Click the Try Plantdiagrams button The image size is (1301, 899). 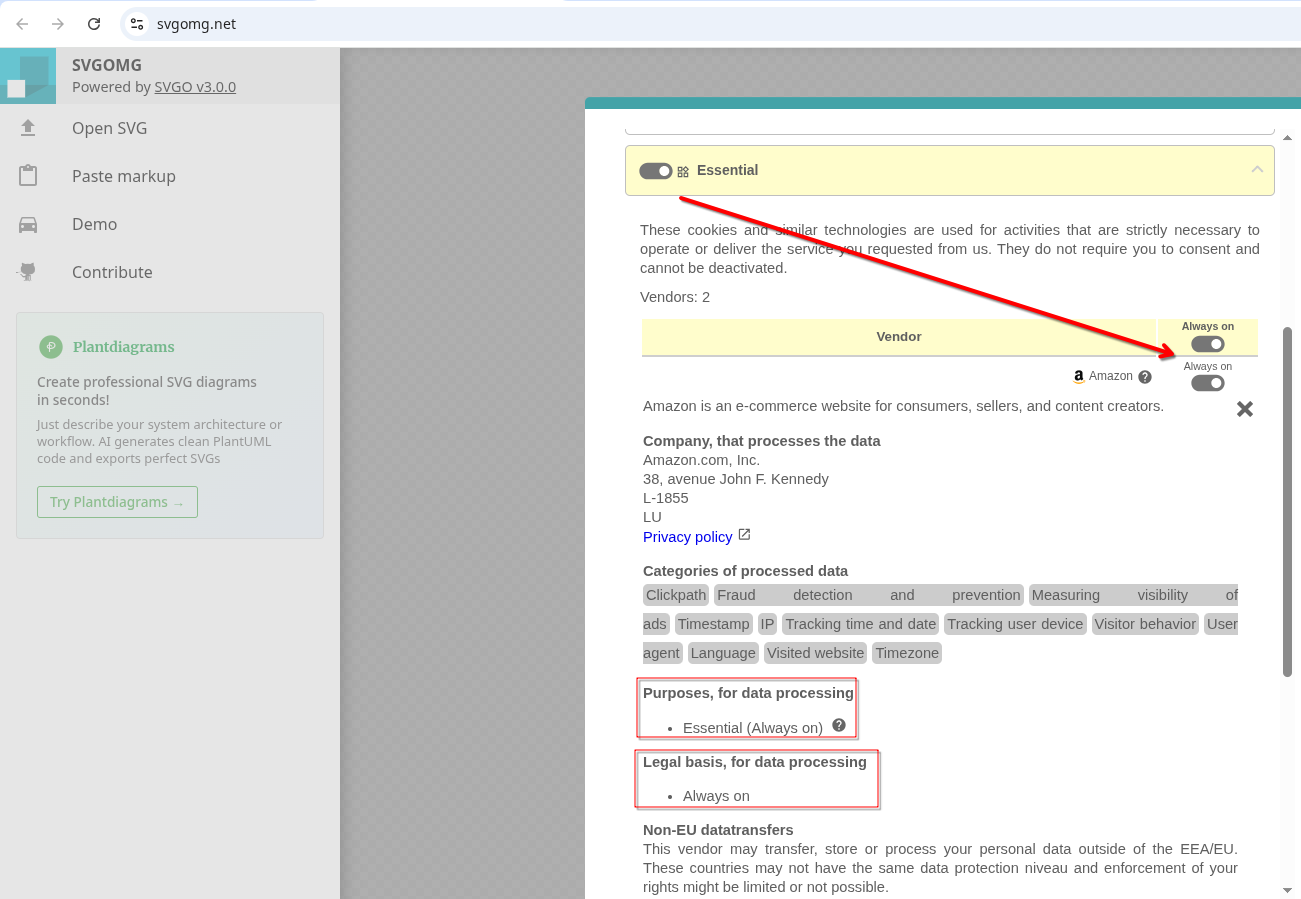117,502
